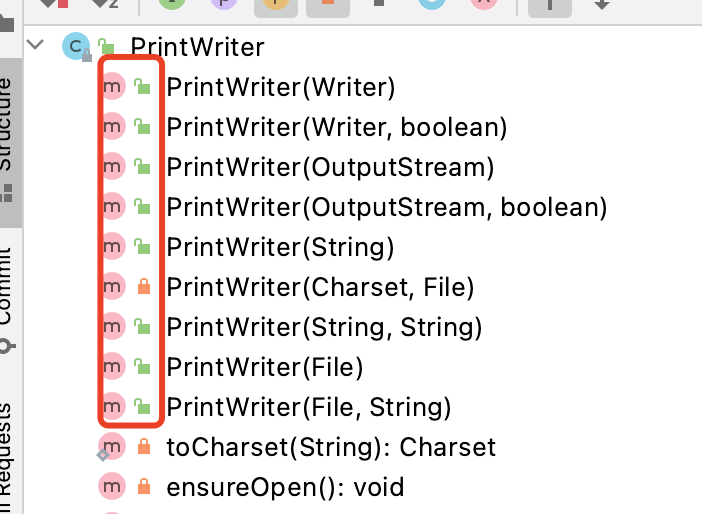This screenshot has width=702, height=514.
Task: Collapse the PrintWriter class node
Action: [37, 45]
